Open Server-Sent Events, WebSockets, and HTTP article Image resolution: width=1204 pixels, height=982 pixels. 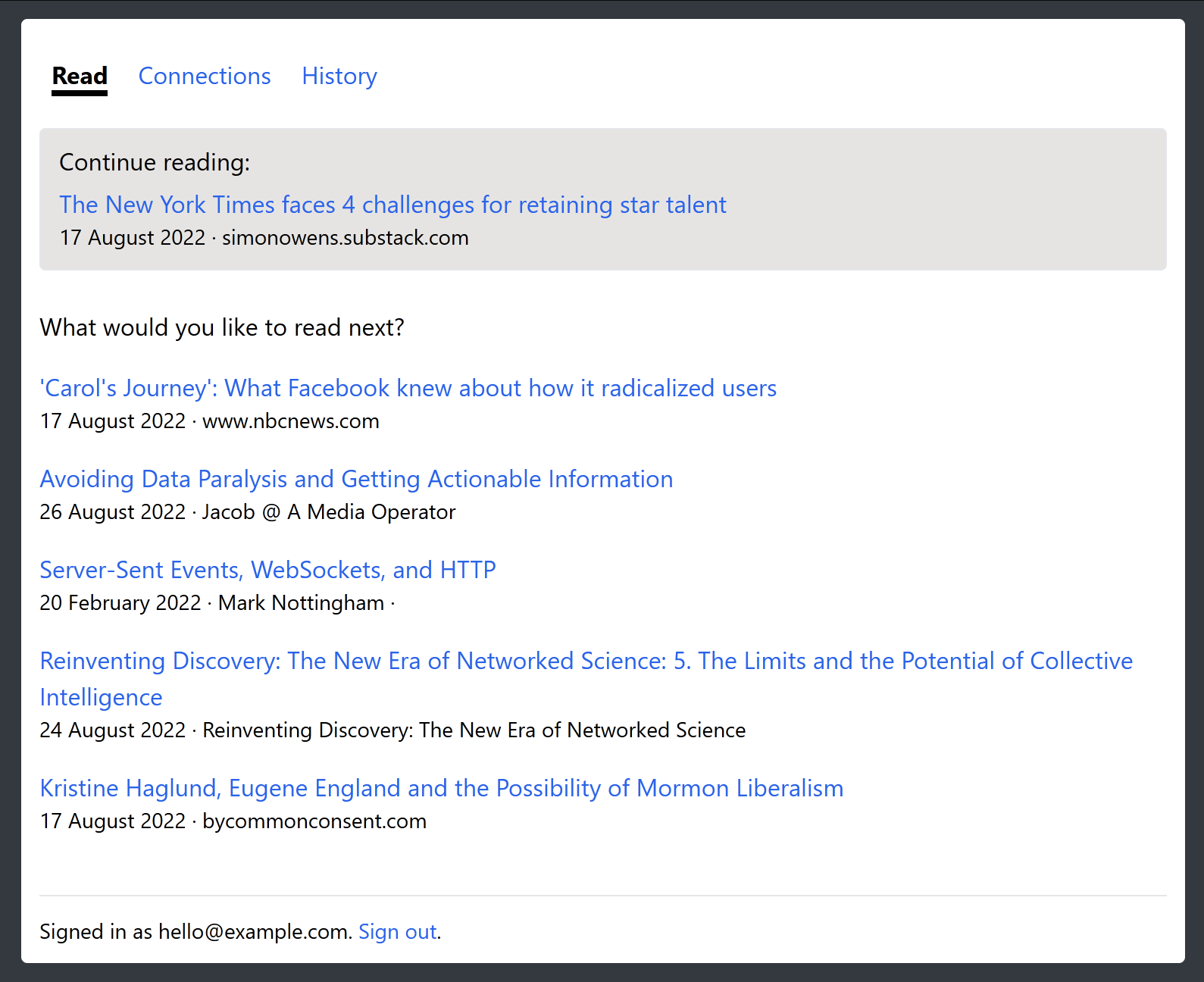[x=267, y=570]
